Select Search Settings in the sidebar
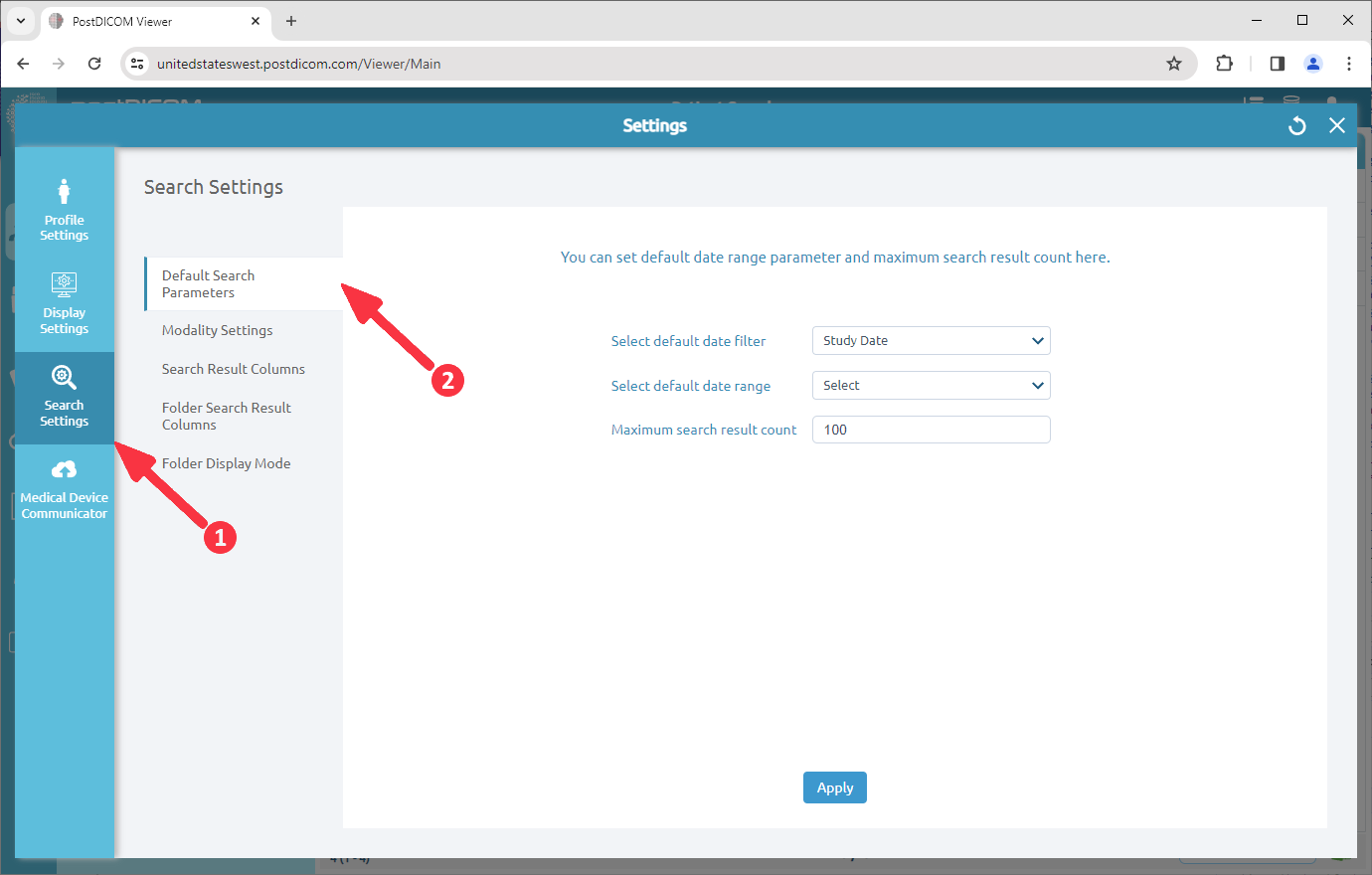1372x875 pixels. coord(64,398)
